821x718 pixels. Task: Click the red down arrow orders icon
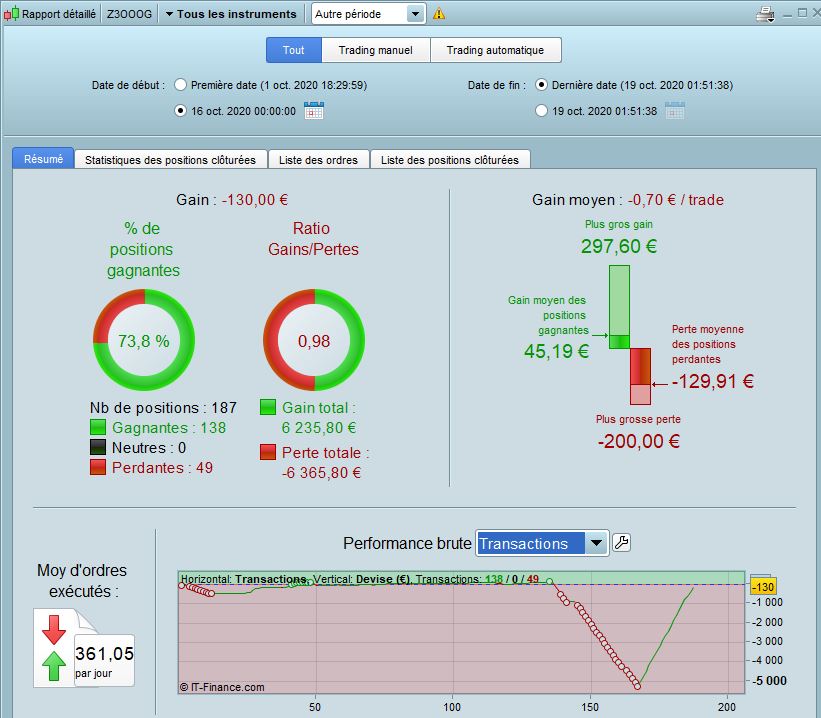point(54,629)
